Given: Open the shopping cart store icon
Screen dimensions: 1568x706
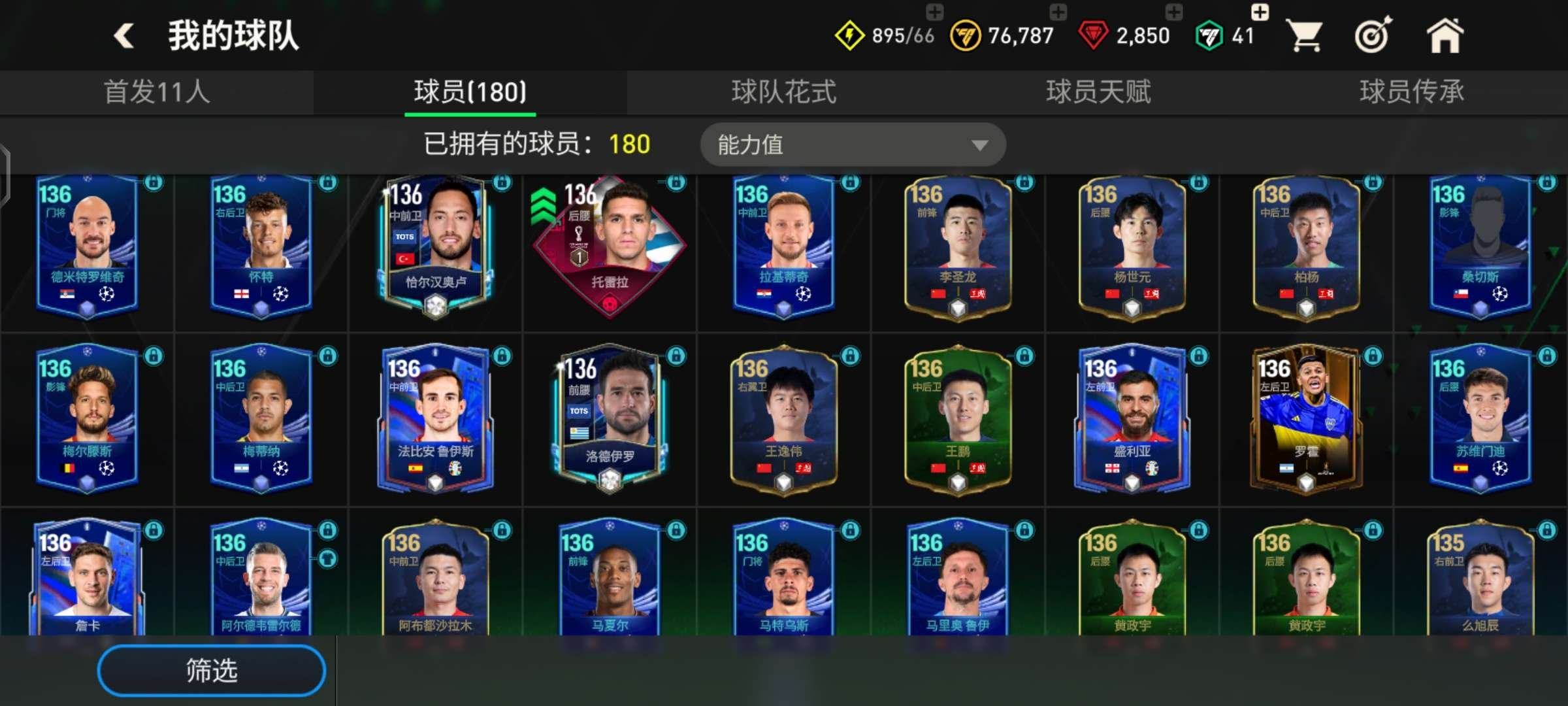Looking at the screenshot, I should tap(1304, 35).
